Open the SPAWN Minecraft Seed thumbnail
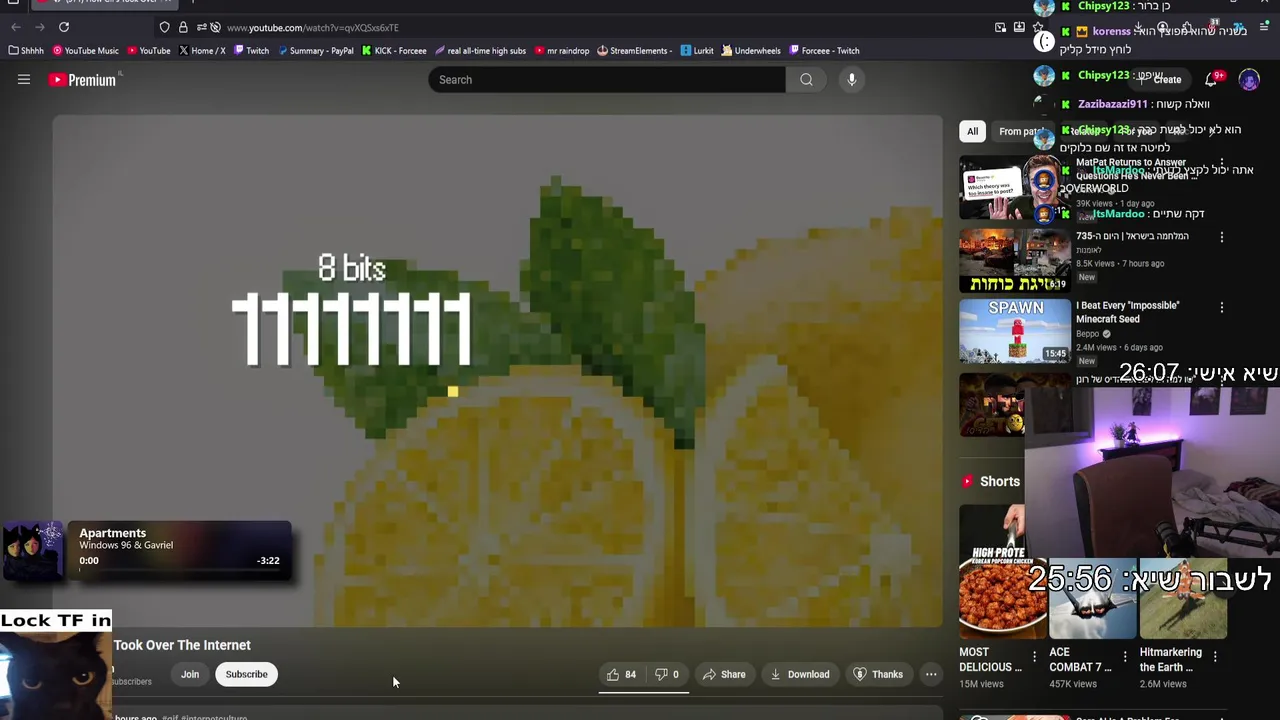The height and width of the screenshot is (720, 1280). 1014,331
